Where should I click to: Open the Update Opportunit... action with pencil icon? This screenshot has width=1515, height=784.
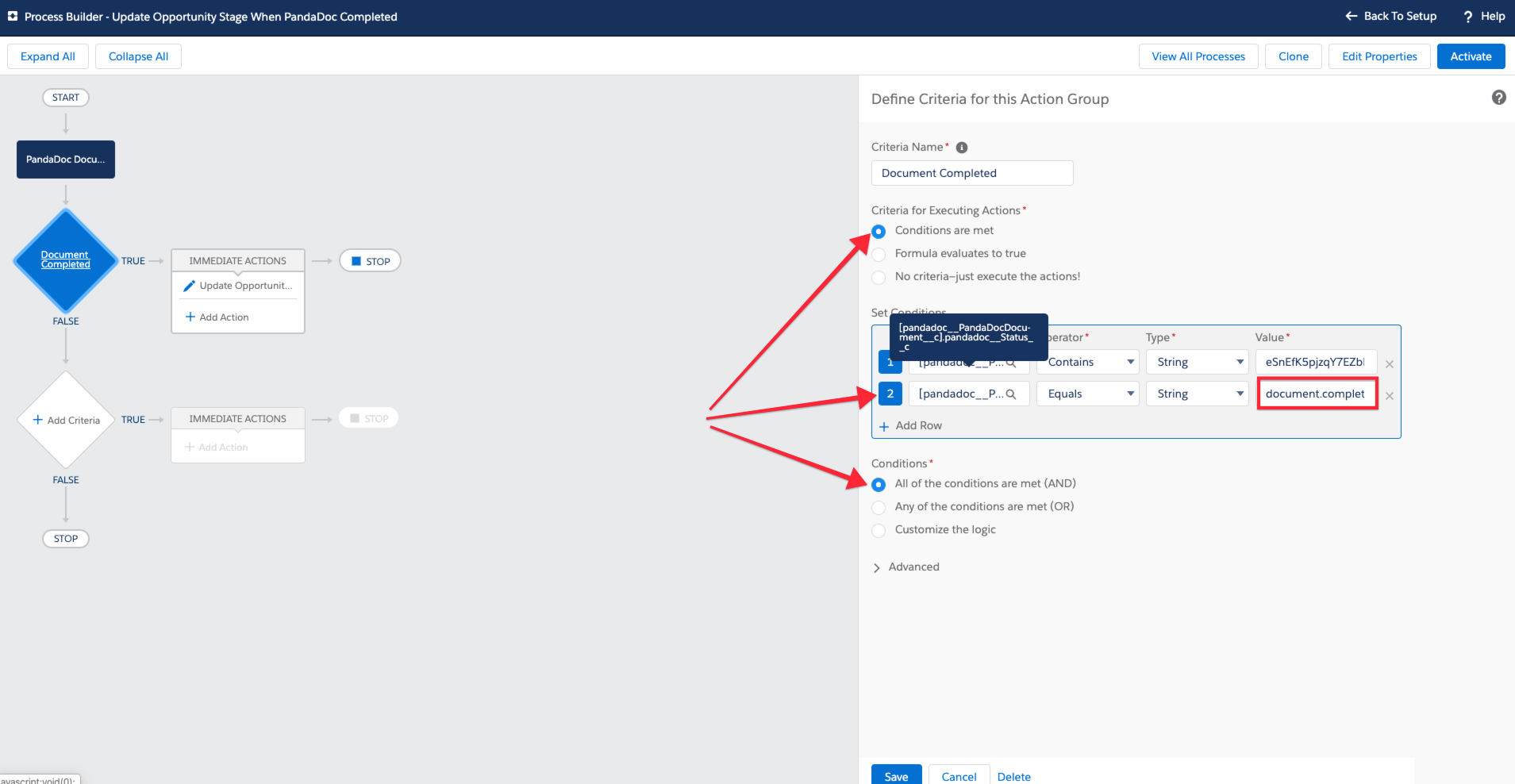pyautogui.click(x=238, y=286)
